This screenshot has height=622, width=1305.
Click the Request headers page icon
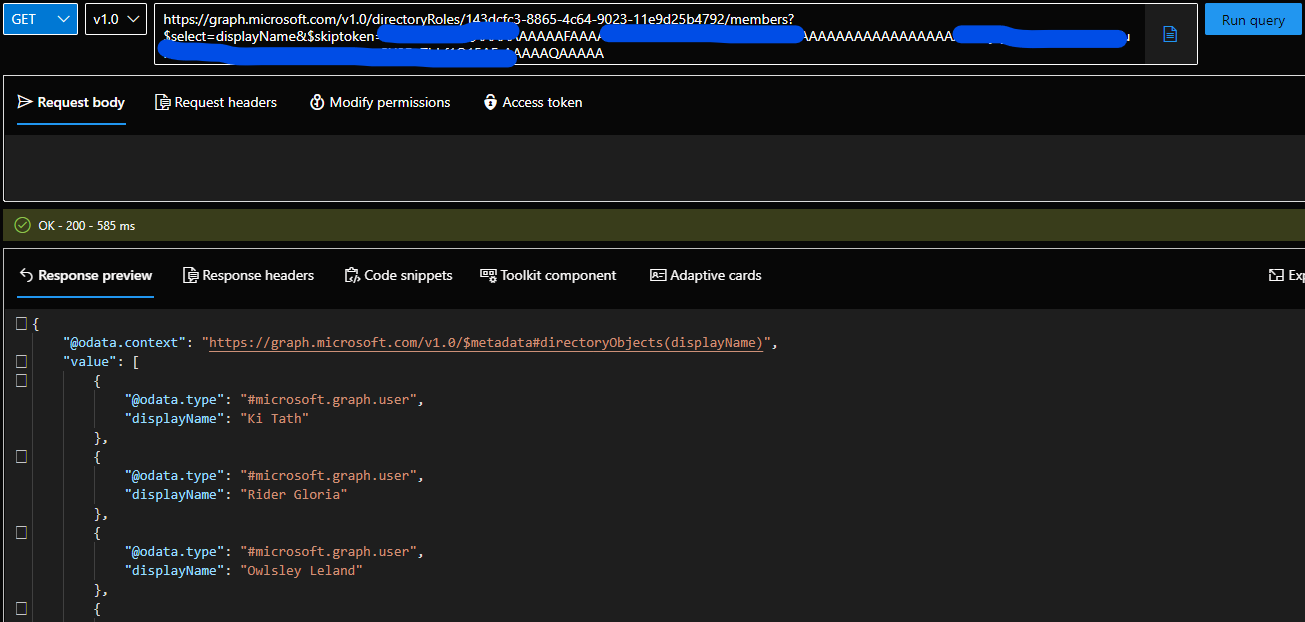coord(160,102)
